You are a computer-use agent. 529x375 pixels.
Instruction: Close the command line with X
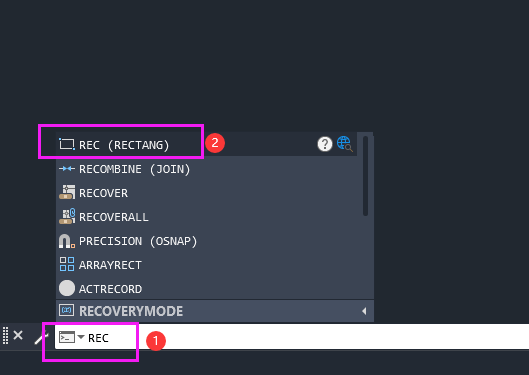(18, 335)
